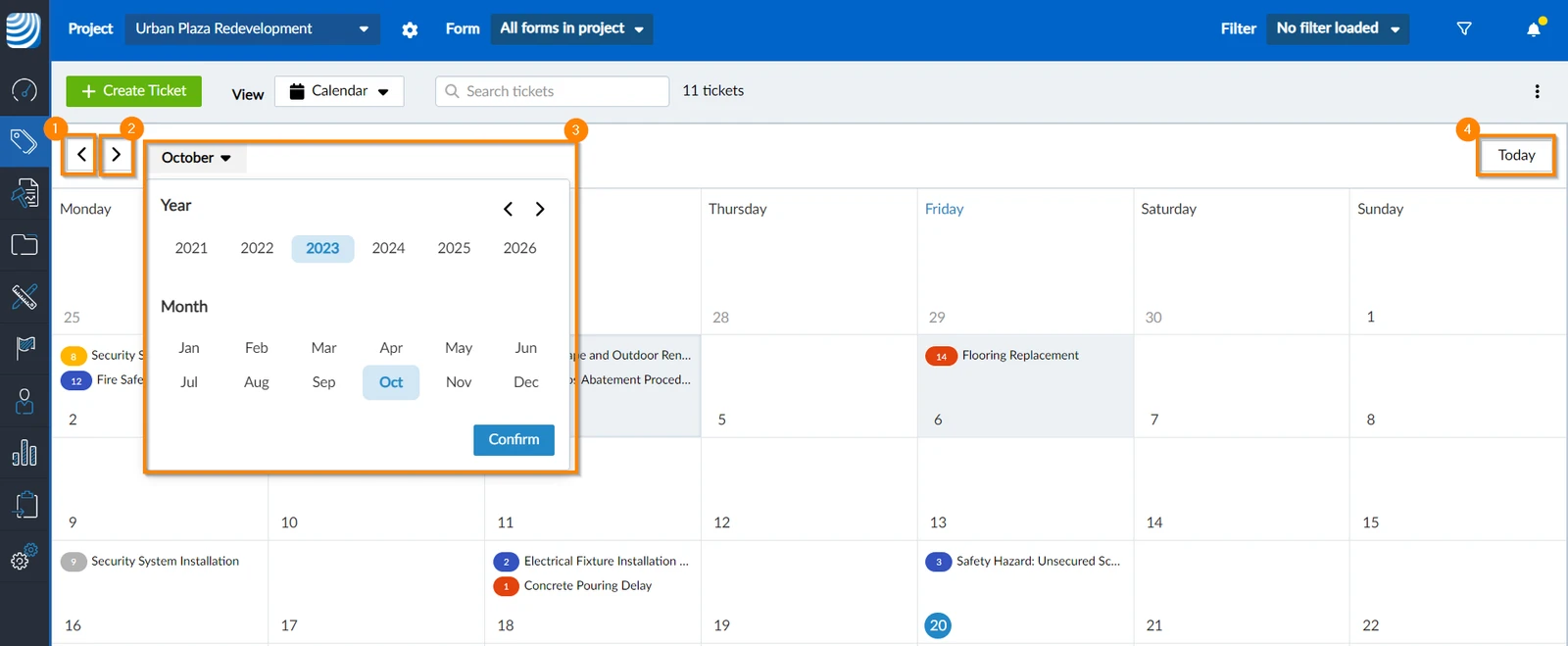This screenshot has width=1568, height=646.
Task: Click the filter funnel icon
Action: pyautogui.click(x=1464, y=28)
